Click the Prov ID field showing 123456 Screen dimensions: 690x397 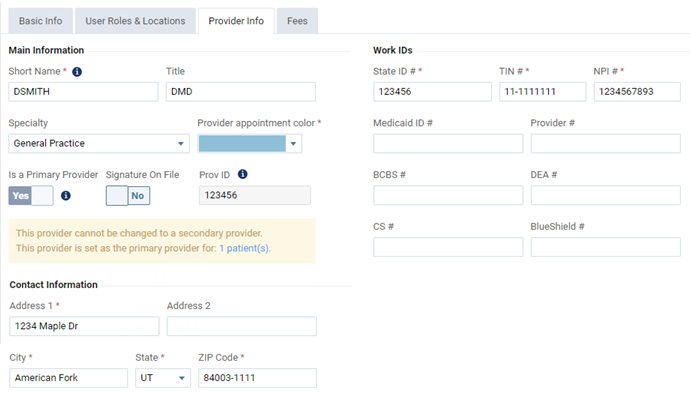(255, 195)
